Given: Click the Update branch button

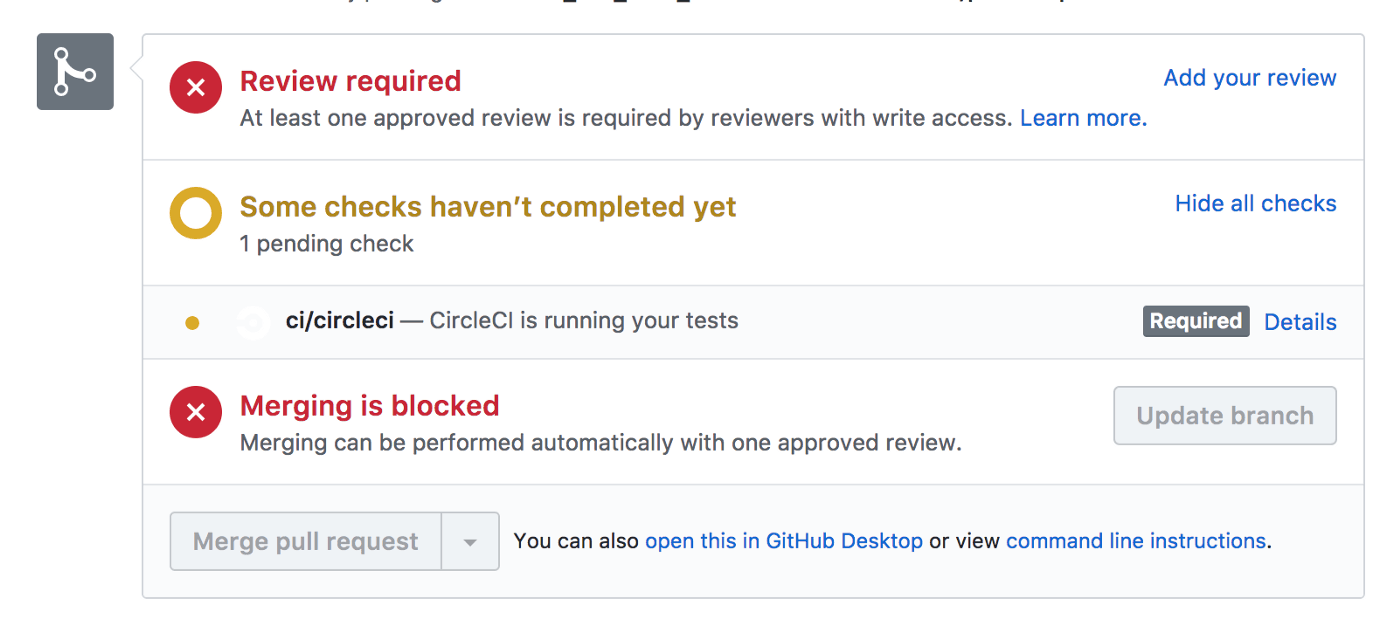Looking at the screenshot, I should (1225, 416).
